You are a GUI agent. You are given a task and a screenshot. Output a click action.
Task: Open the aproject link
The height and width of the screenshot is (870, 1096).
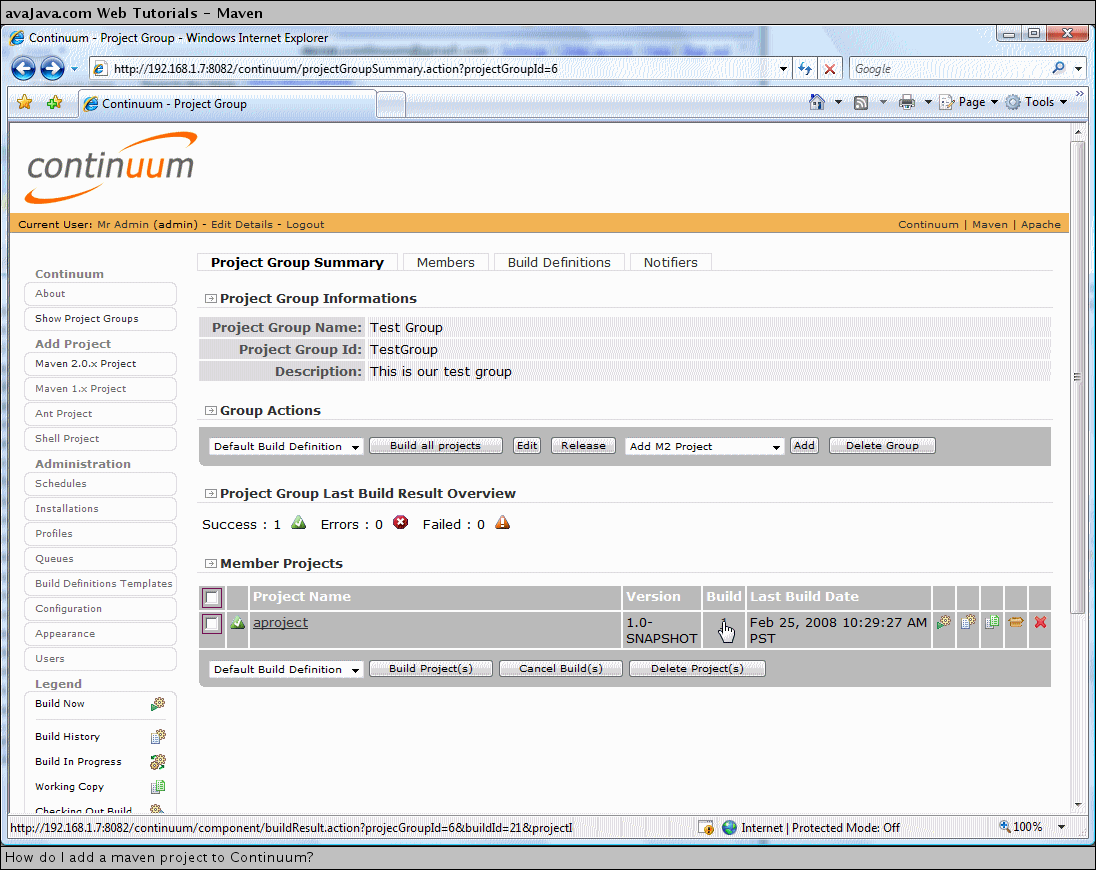click(x=280, y=622)
